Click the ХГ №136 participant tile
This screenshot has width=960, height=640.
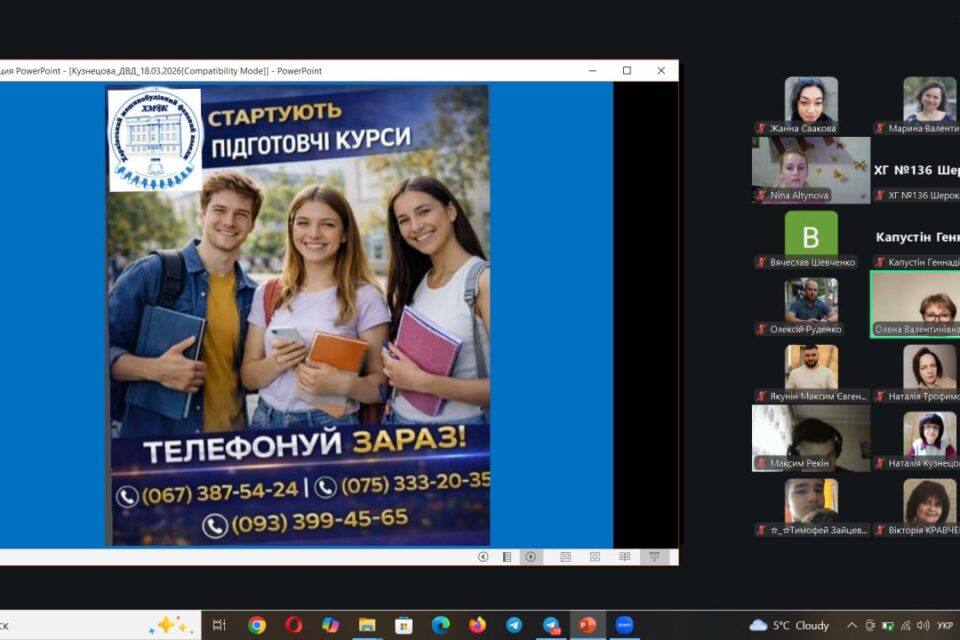click(915, 170)
